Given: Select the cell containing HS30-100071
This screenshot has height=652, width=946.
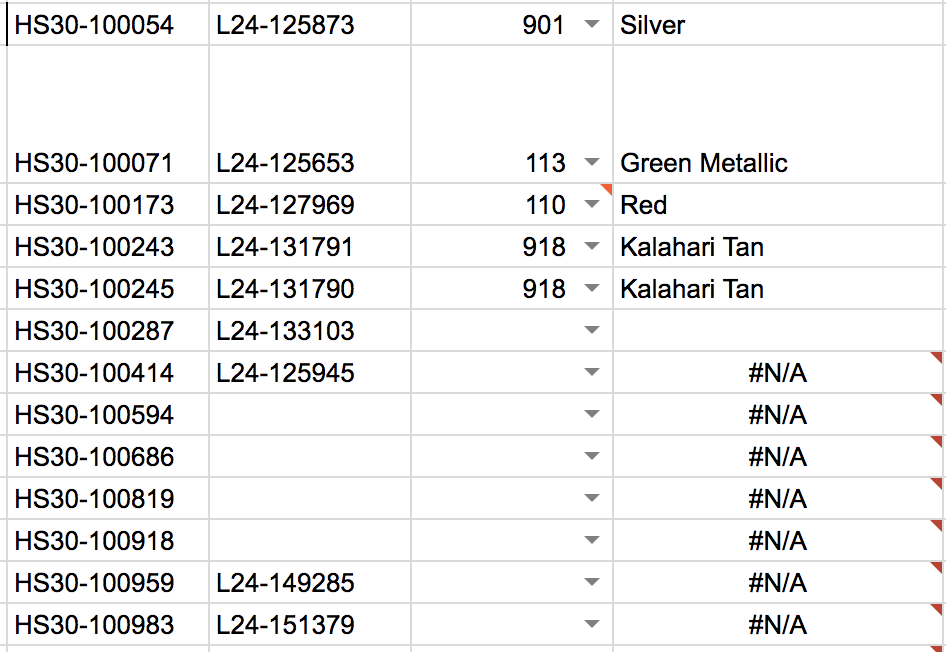Looking at the screenshot, I should 94,163.
